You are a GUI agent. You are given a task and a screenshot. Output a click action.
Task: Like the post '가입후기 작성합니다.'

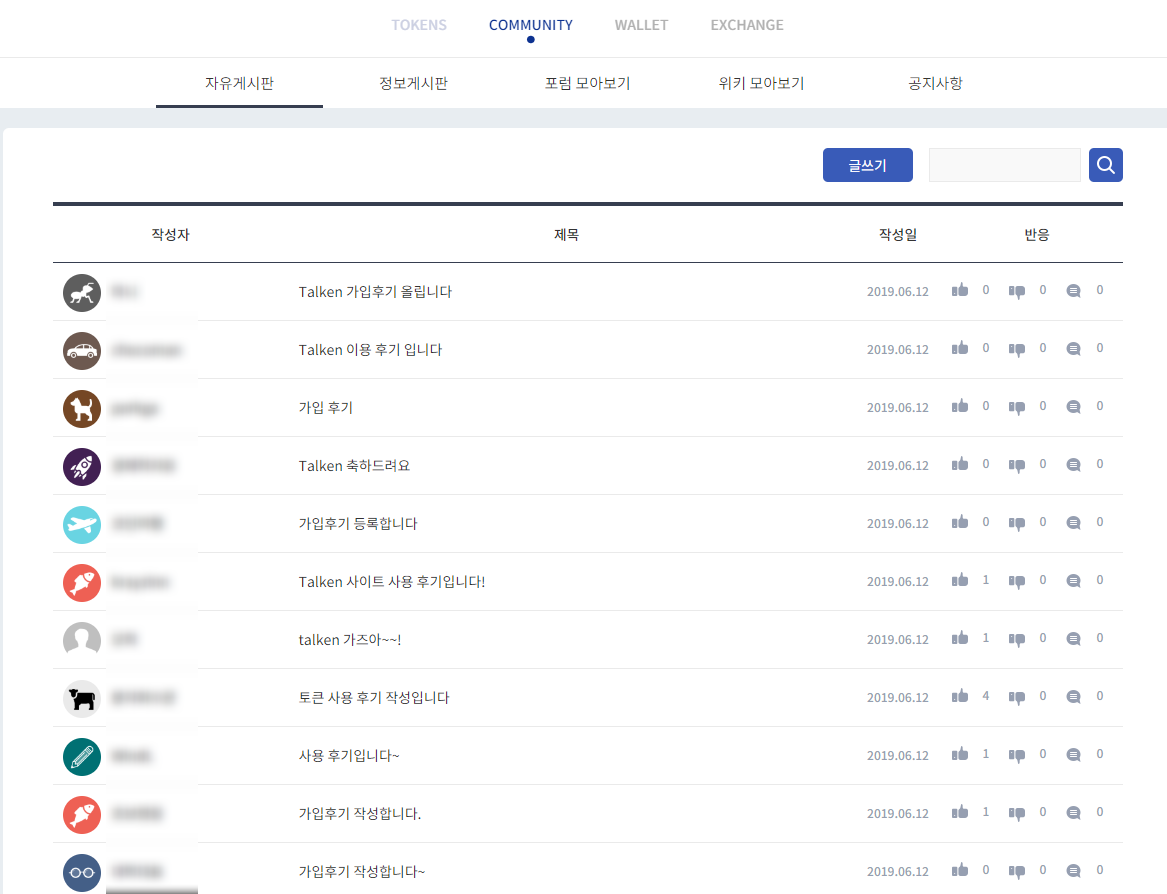(x=960, y=812)
